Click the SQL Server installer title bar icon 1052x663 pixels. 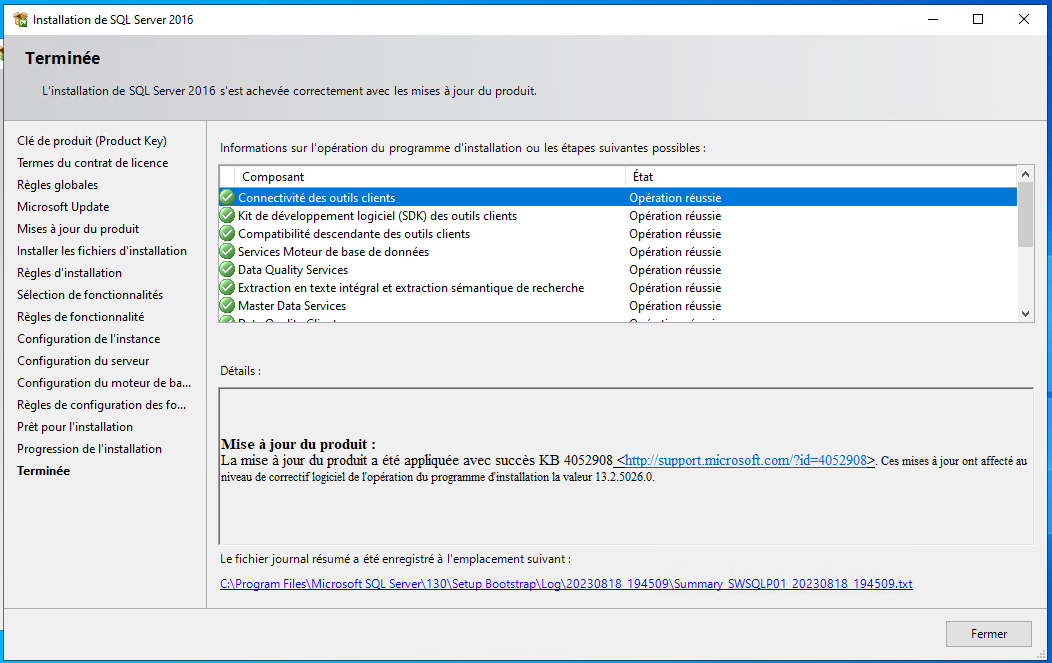(20, 19)
